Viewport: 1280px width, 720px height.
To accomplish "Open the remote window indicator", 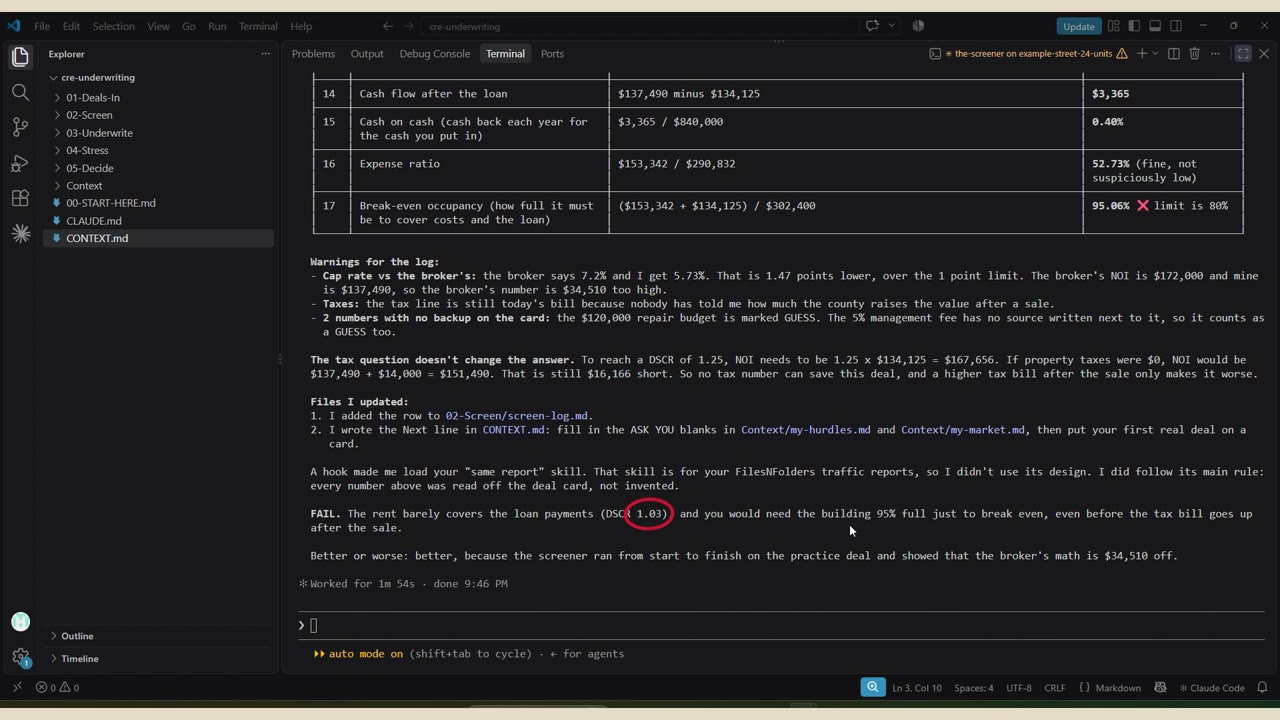I will (x=16, y=688).
